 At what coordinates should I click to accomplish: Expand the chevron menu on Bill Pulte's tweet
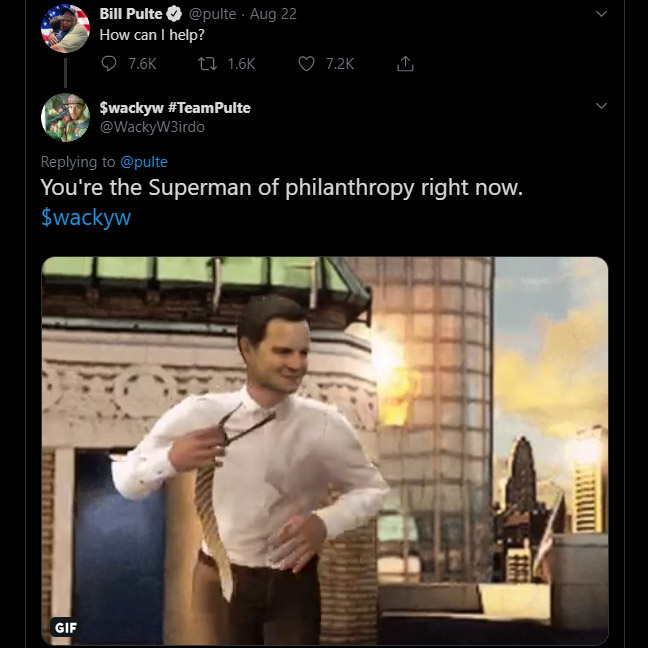(x=601, y=14)
